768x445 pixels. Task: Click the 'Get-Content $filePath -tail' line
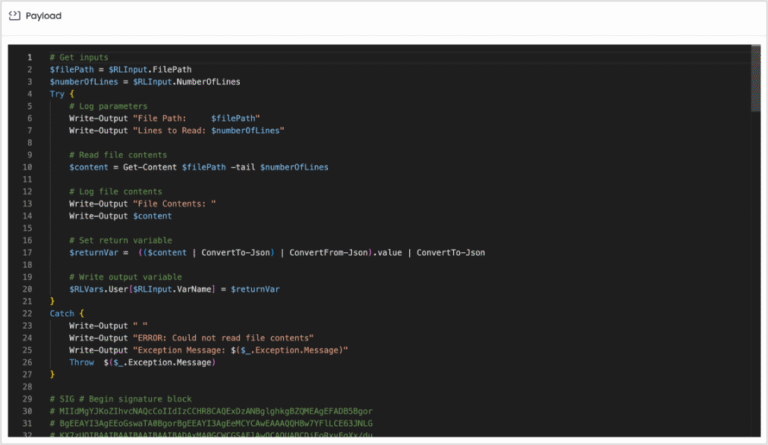198,167
